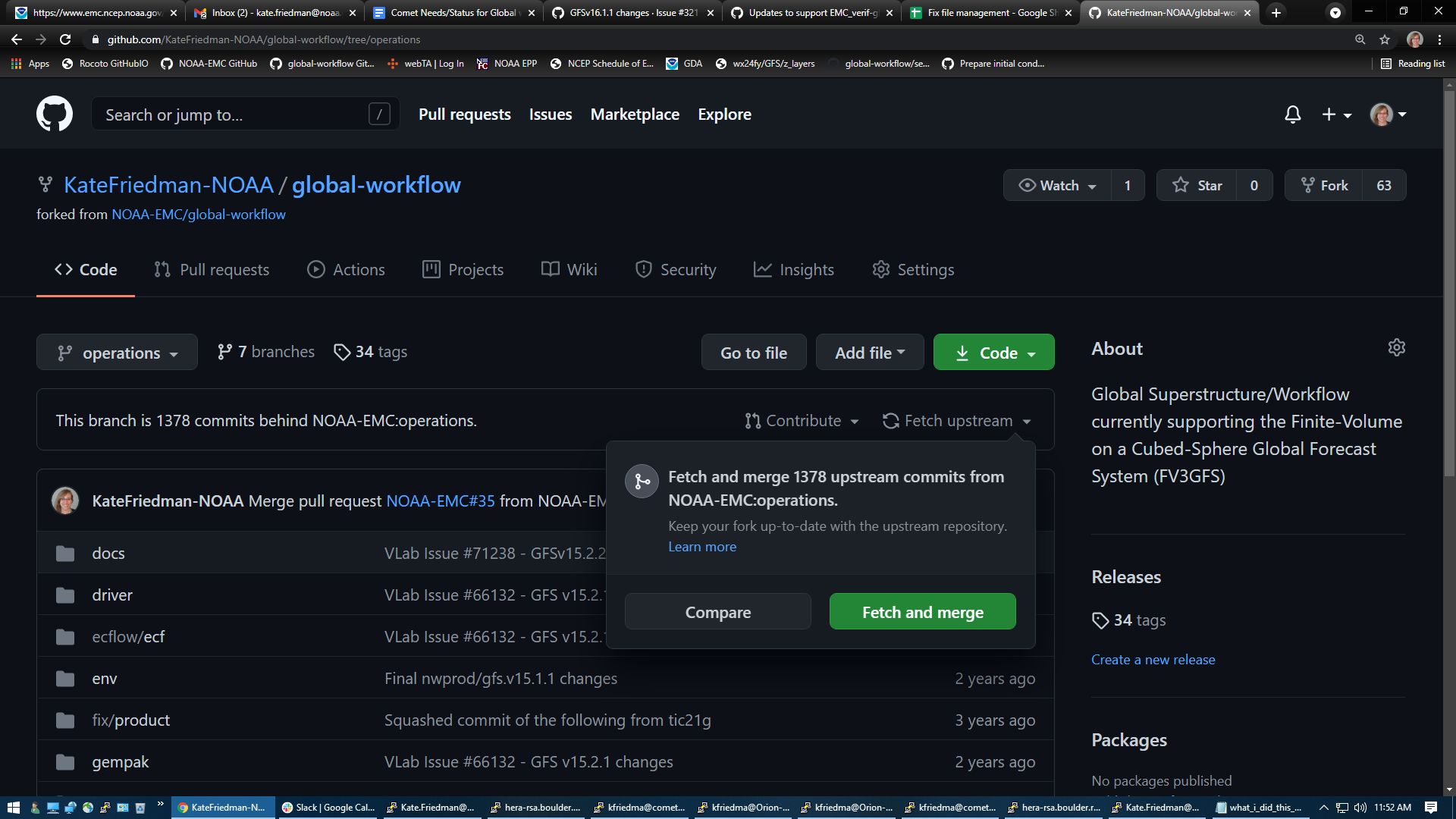Fork the repository

click(x=1324, y=186)
